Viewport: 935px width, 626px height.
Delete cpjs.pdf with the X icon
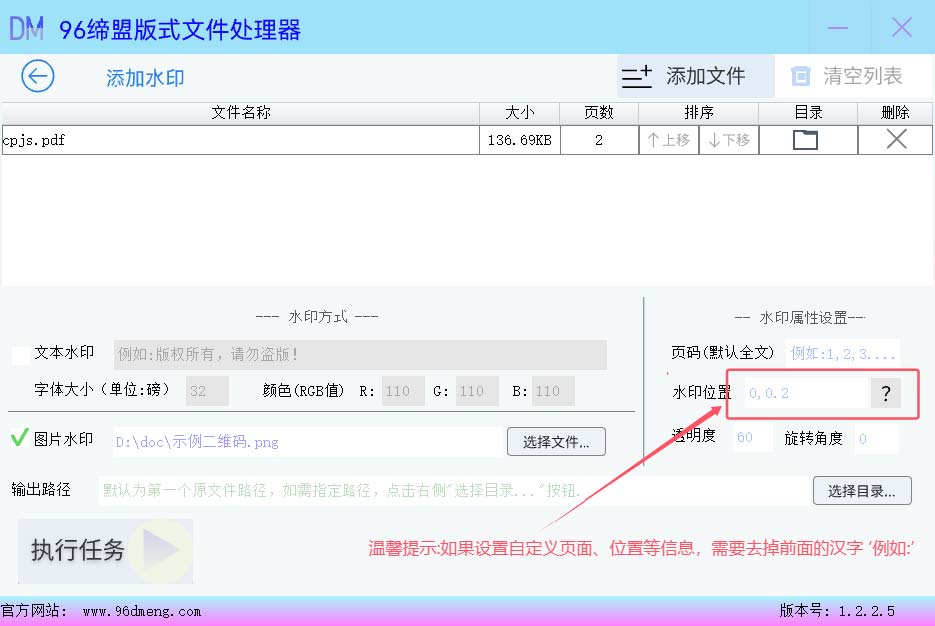tap(896, 140)
